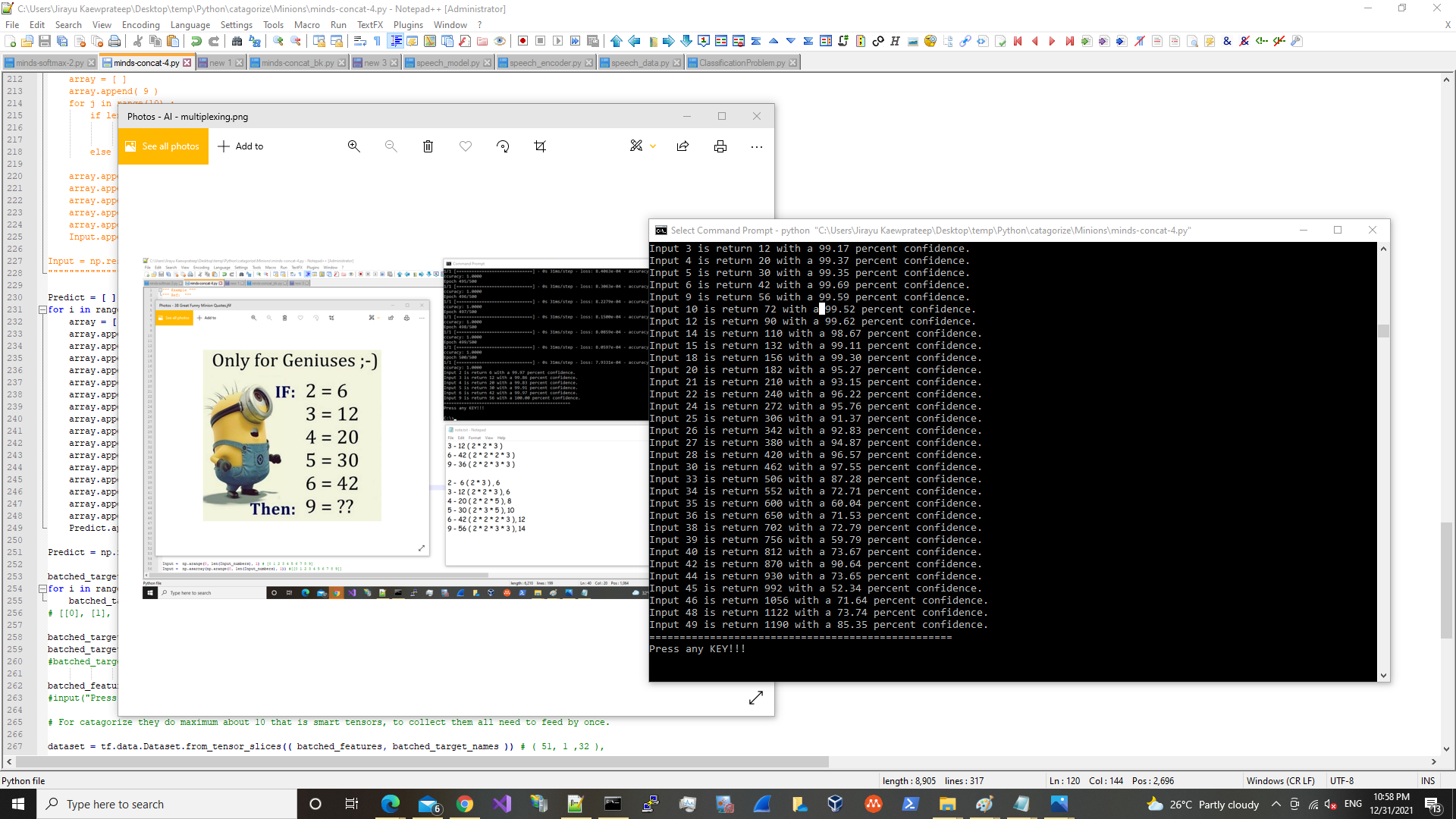This screenshot has height=819, width=1456.
Task: Toggle the Word wrap toolbar icon
Action: click(360, 41)
